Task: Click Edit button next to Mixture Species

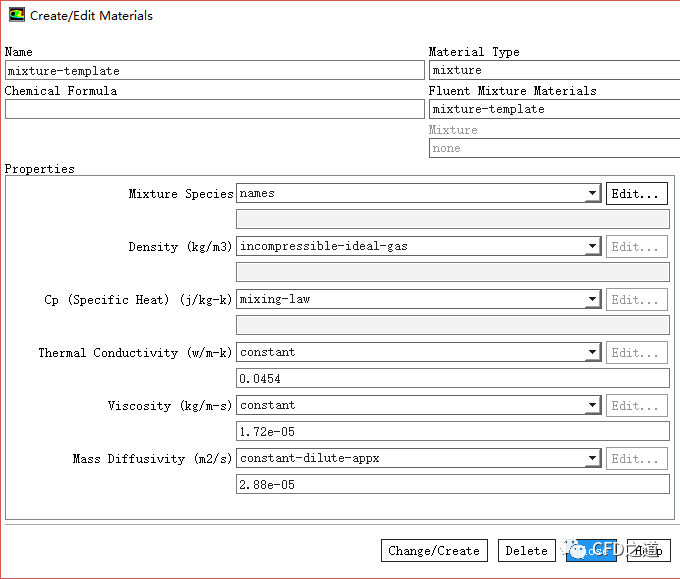Action: [x=636, y=194]
